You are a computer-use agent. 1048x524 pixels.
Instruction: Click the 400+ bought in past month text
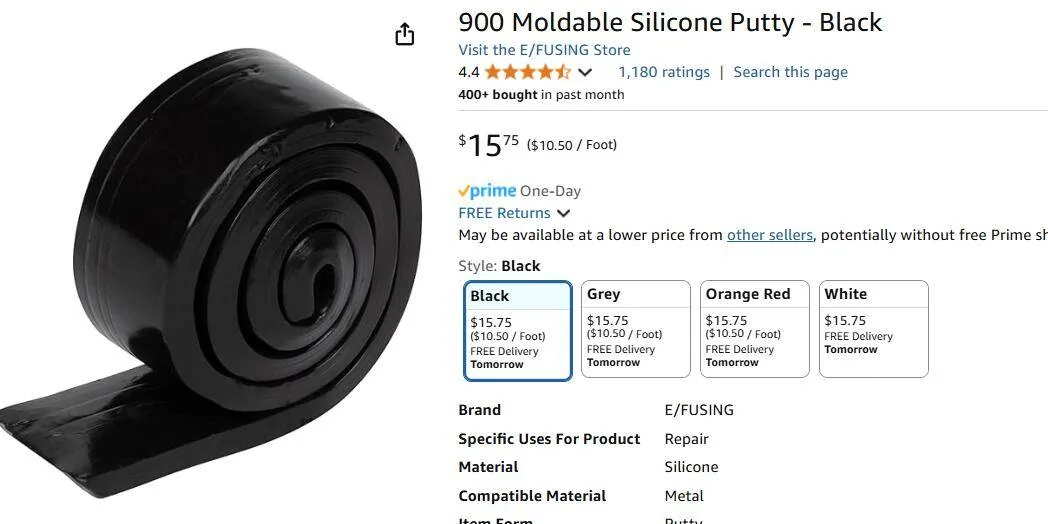[541, 95]
